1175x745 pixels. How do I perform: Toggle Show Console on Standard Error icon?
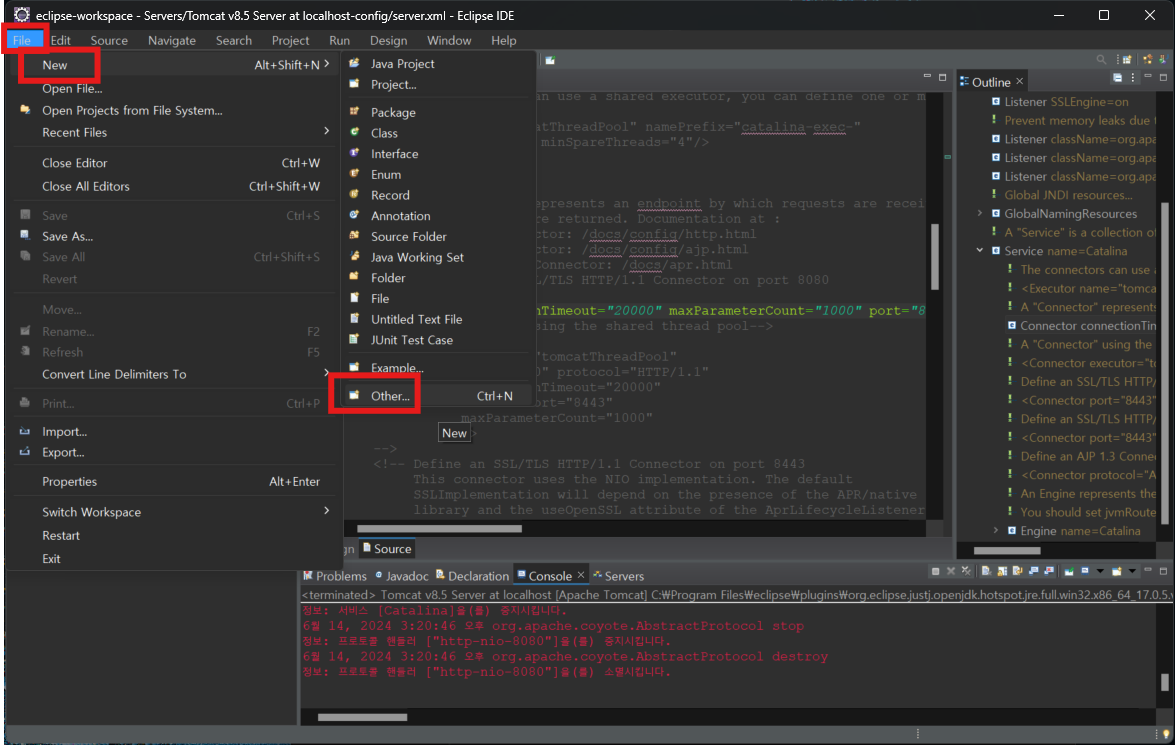pos(1049,571)
